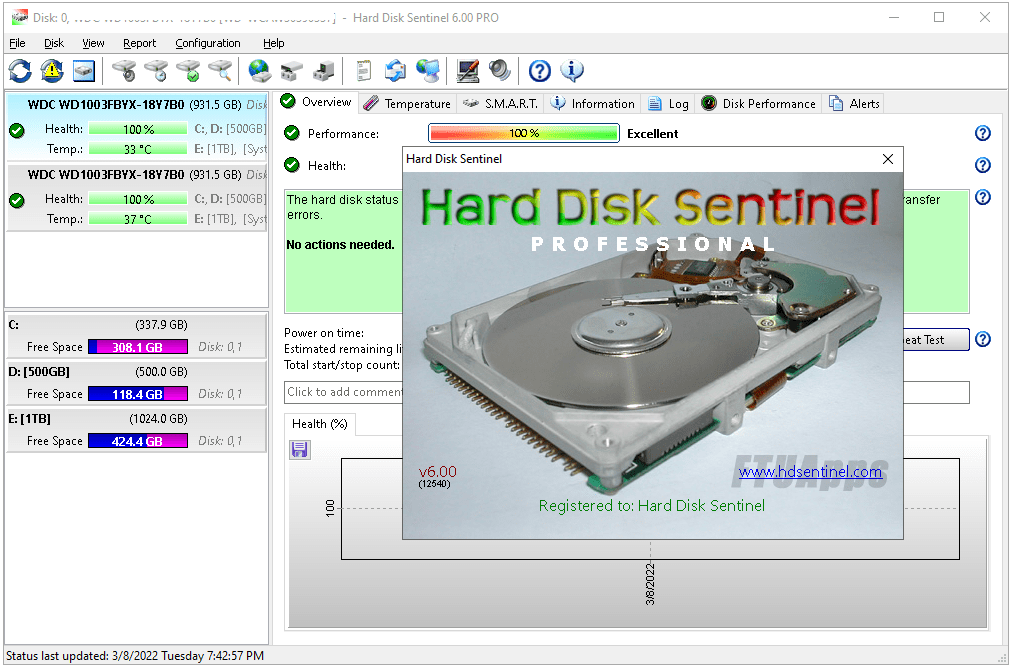This screenshot has height=668, width=1011.
Task: Select the D: [500GB] partition row
Action: pos(137,383)
